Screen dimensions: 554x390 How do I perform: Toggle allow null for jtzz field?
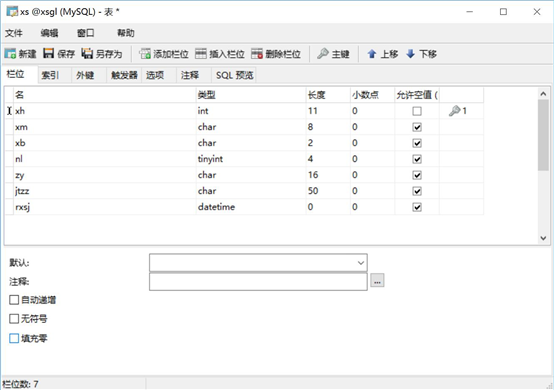pos(417,191)
